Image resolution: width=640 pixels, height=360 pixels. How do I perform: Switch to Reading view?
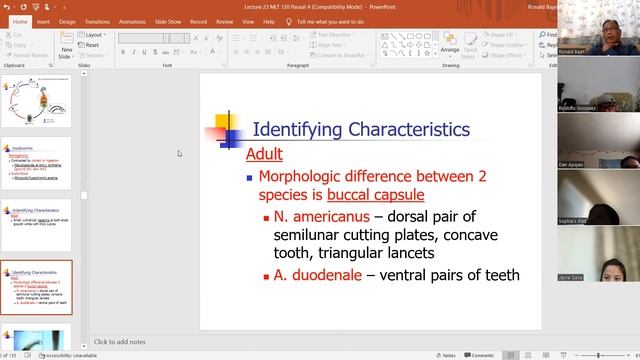(546, 356)
